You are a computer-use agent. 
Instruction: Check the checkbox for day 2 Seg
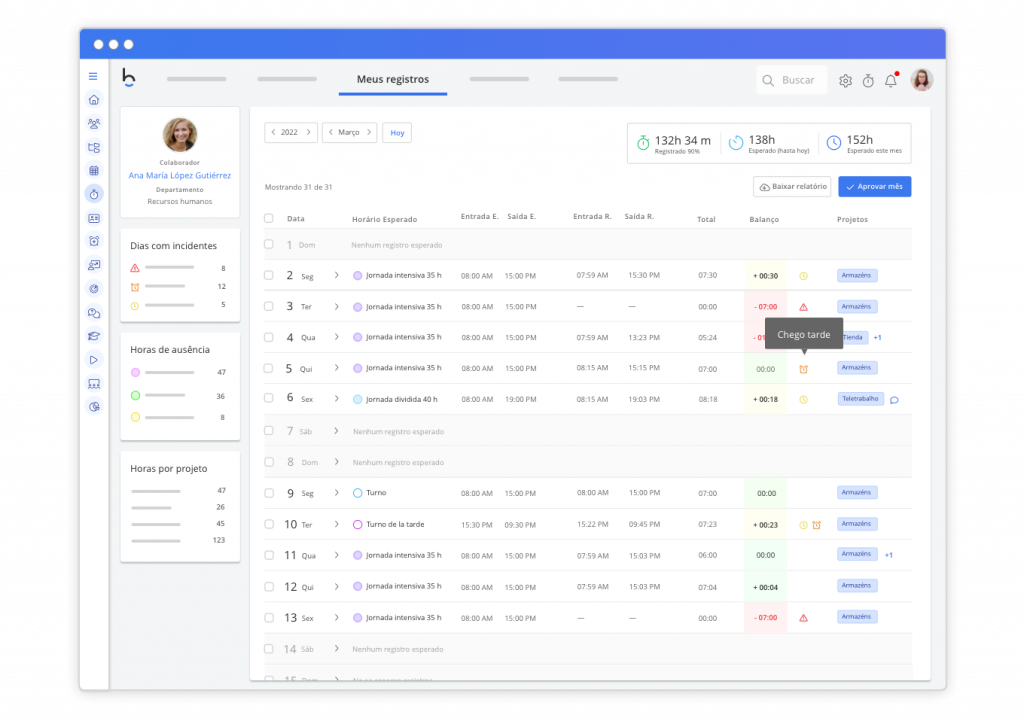click(x=268, y=275)
